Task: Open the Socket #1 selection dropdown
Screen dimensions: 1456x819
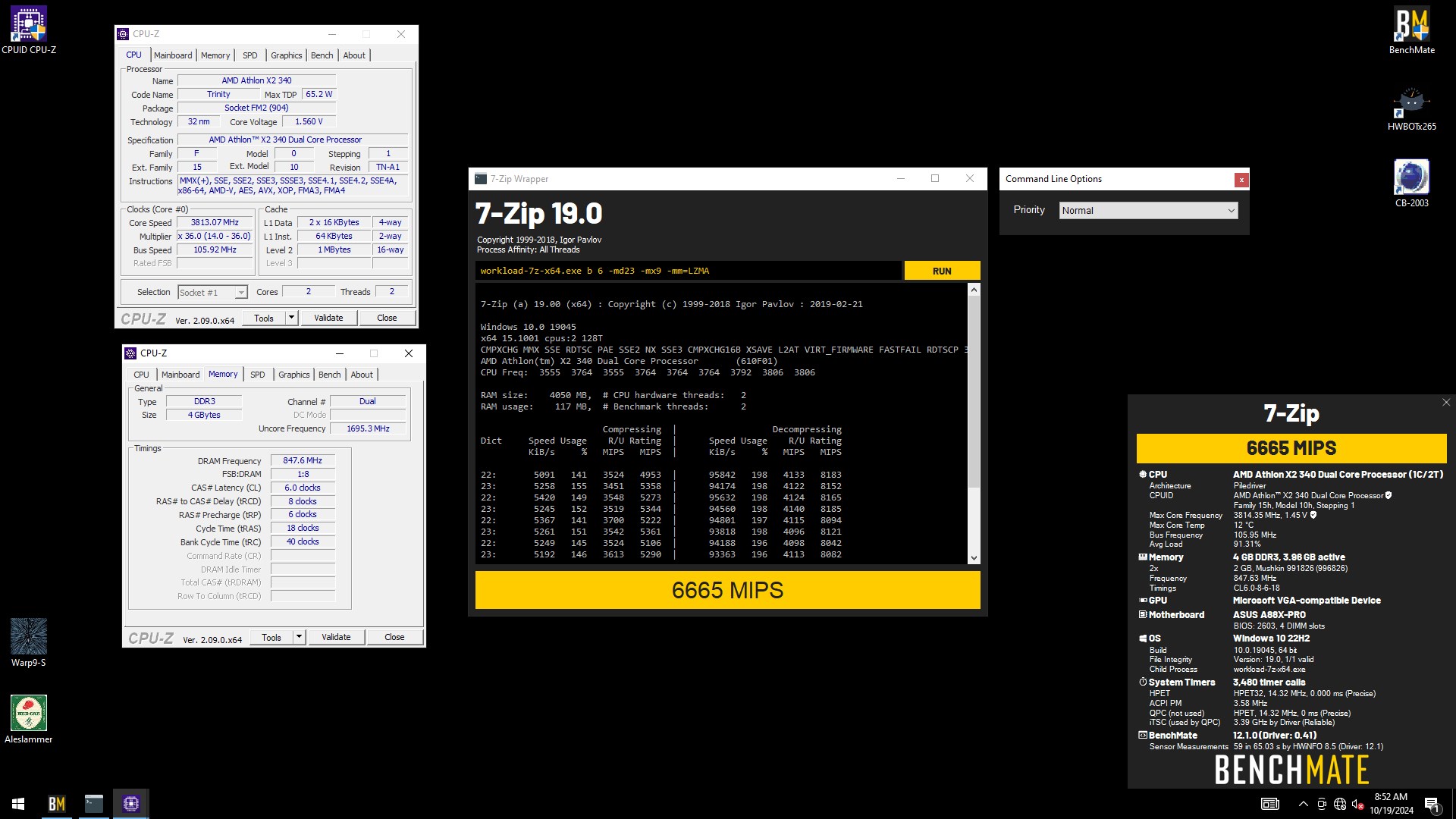Action: (212, 293)
